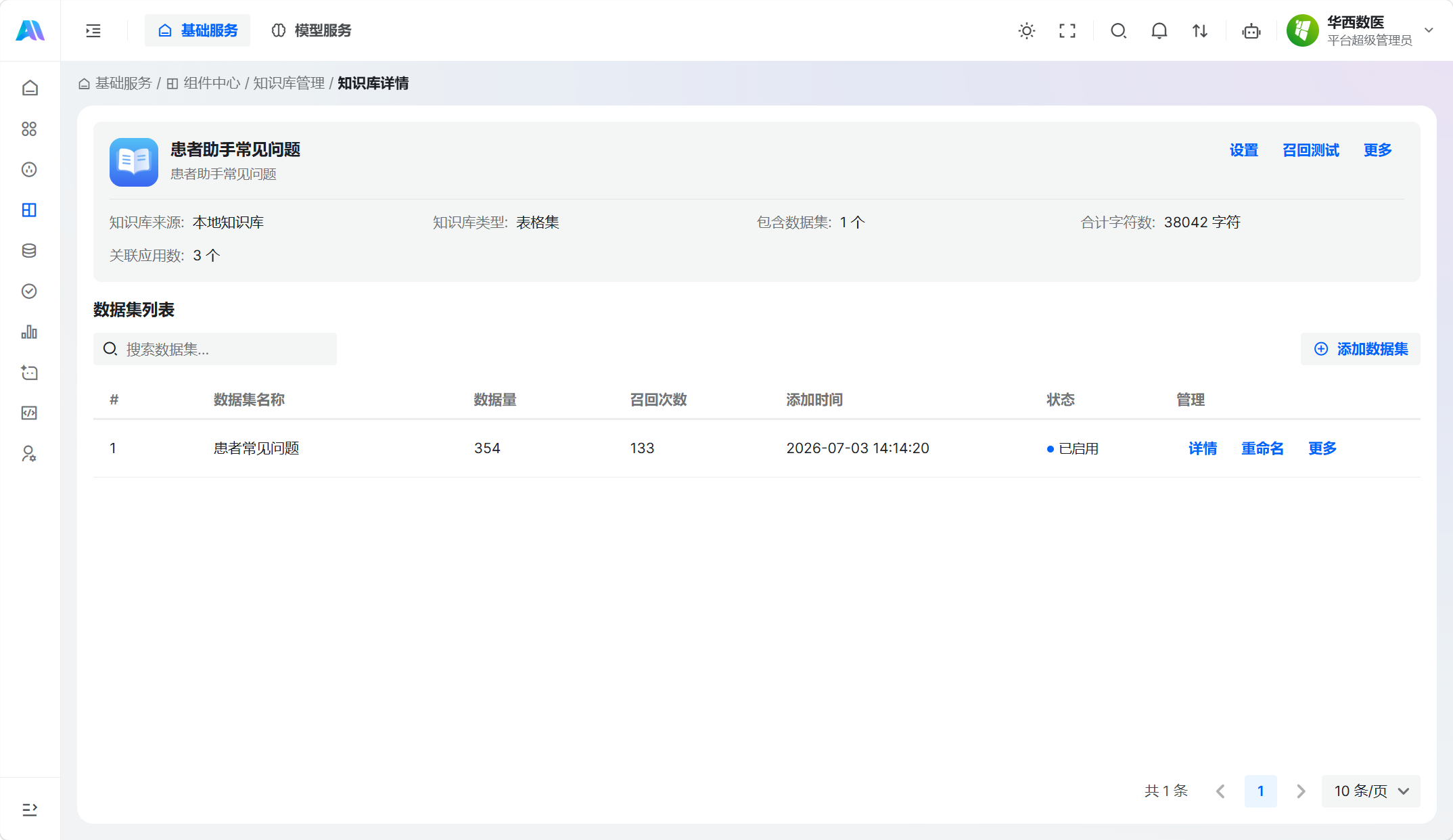The image size is (1453, 840).
Task: Open the bar chart statistics icon in sidebar
Action: pyautogui.click(x=29, y=331)
